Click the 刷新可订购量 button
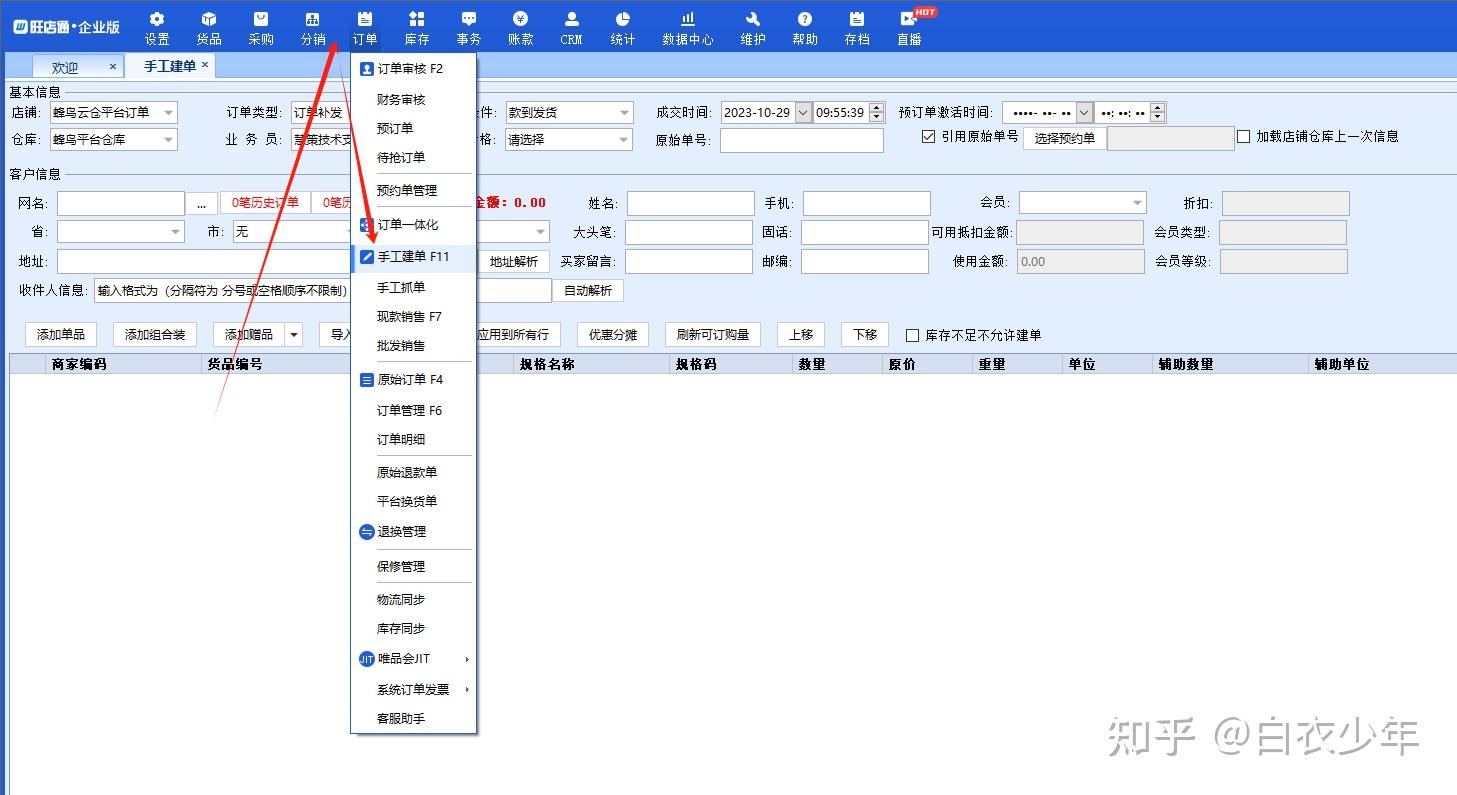Screen dimensions: 1457x795 tap(713, 335)
